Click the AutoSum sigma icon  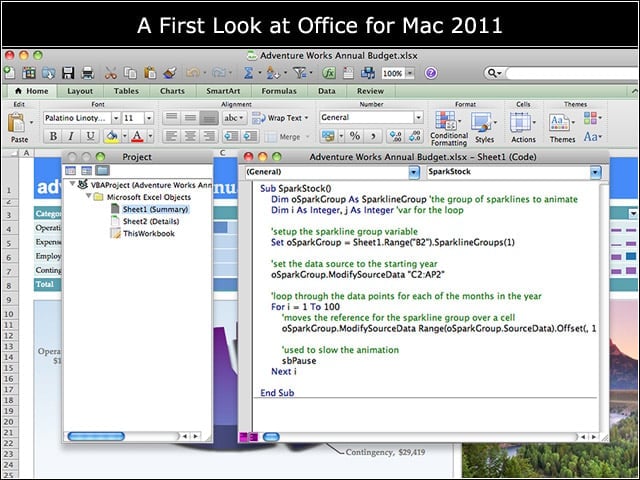point(248,73)
